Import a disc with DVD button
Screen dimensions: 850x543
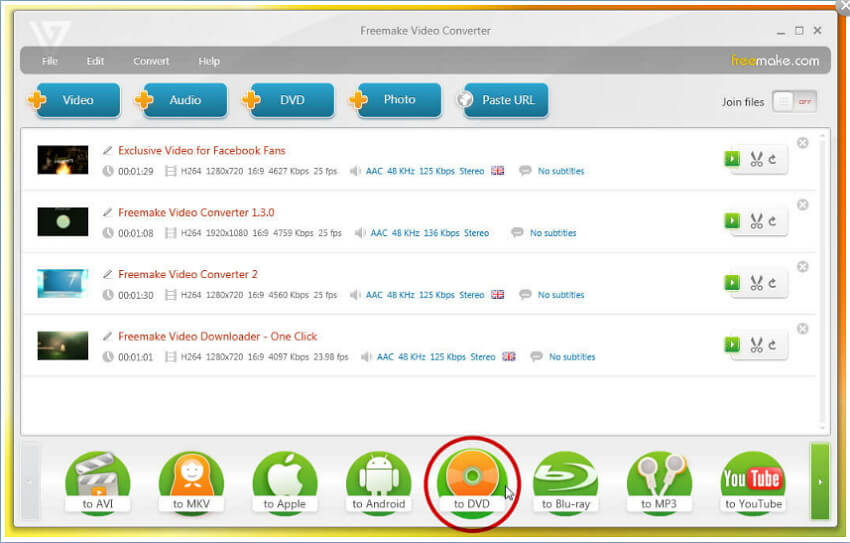coord(288,100)
